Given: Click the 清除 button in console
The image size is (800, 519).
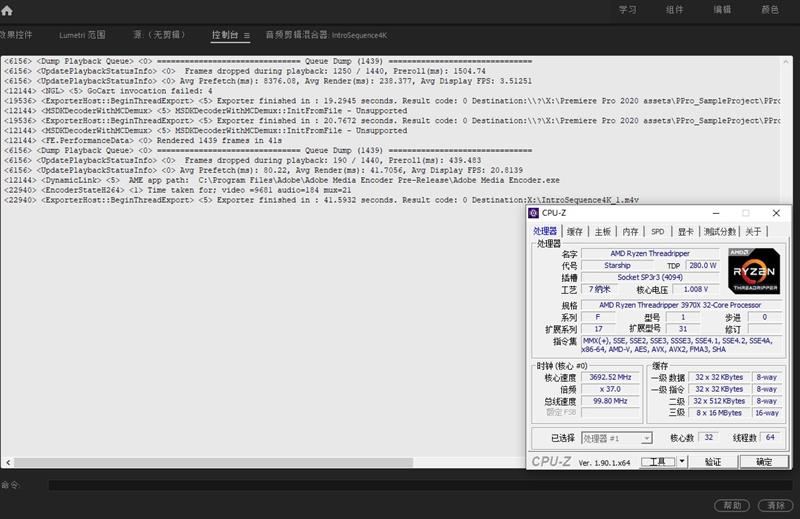Looking at the screenshot, I should pyautogui.click(x=776, y=505).
